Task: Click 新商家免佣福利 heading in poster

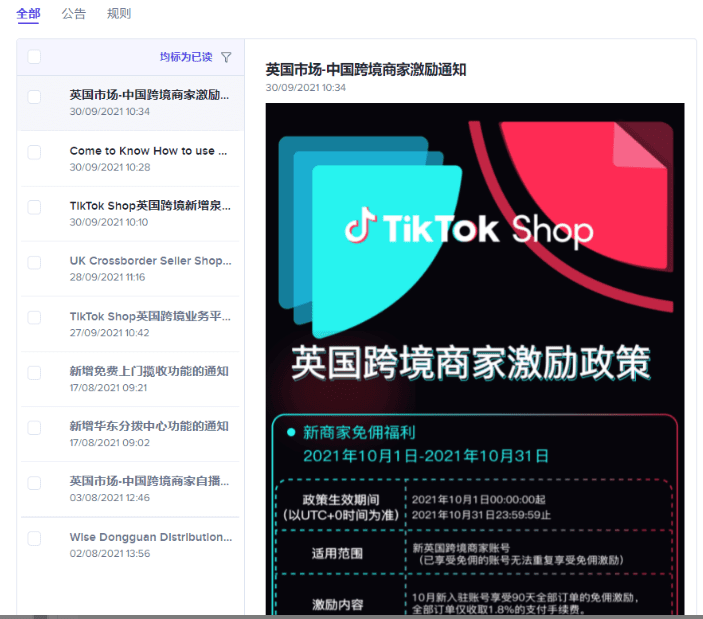Action: tap(359, 433)
